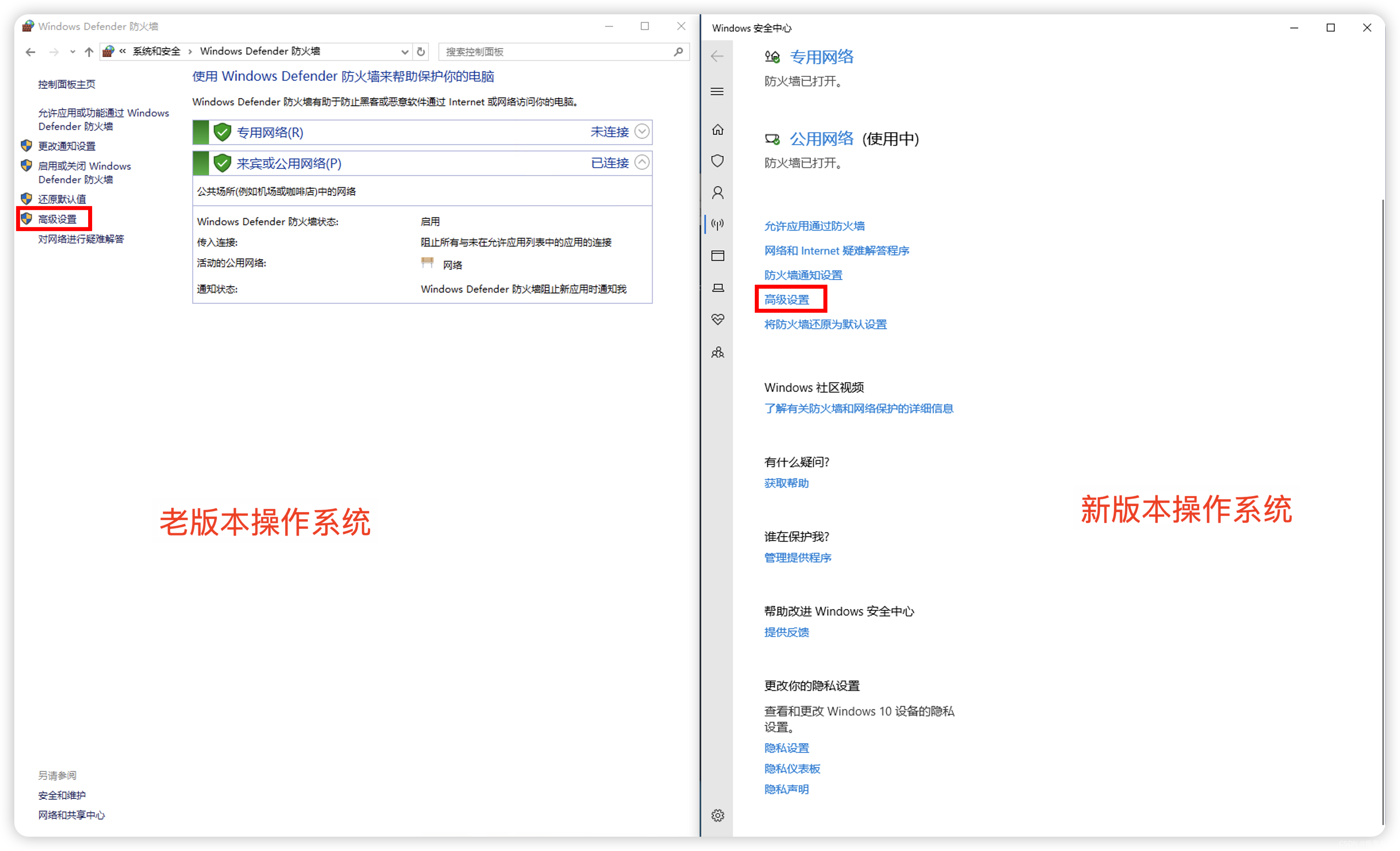Open 网络和 Internet 疑难解答程序

(x=836, y=250)
